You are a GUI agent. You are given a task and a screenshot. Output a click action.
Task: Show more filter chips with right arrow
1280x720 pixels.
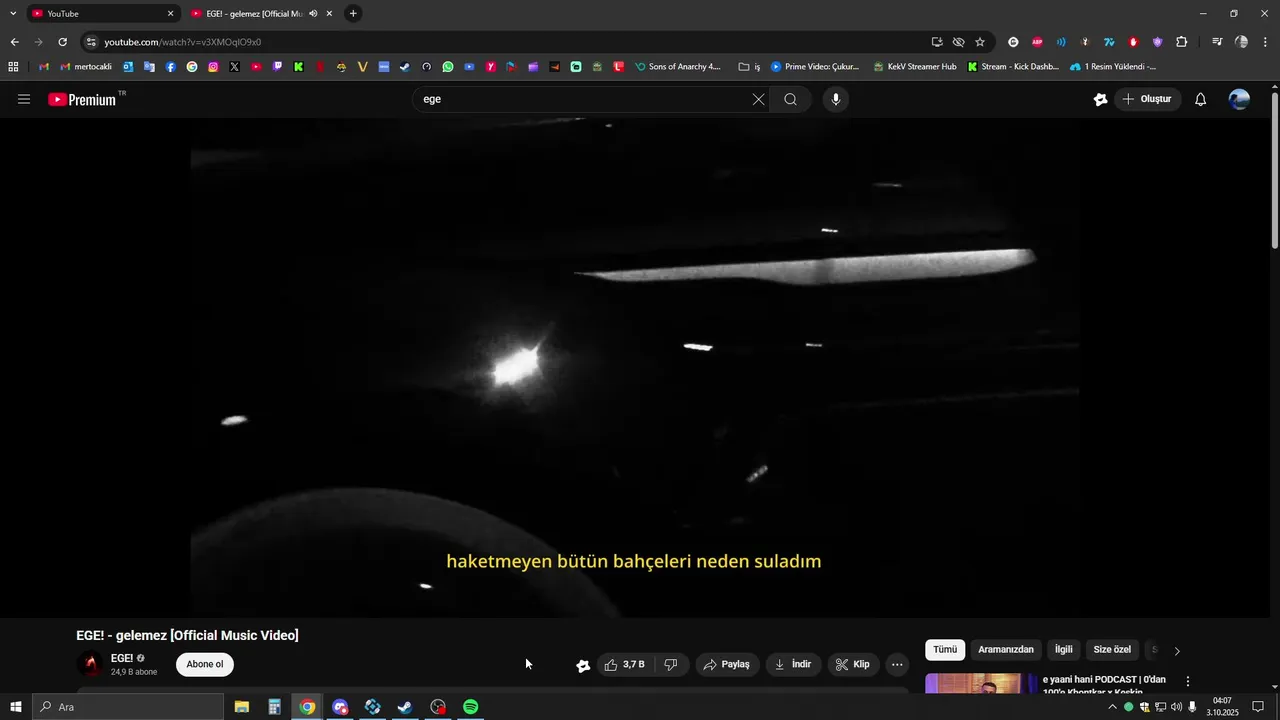tap(1177, 651)
